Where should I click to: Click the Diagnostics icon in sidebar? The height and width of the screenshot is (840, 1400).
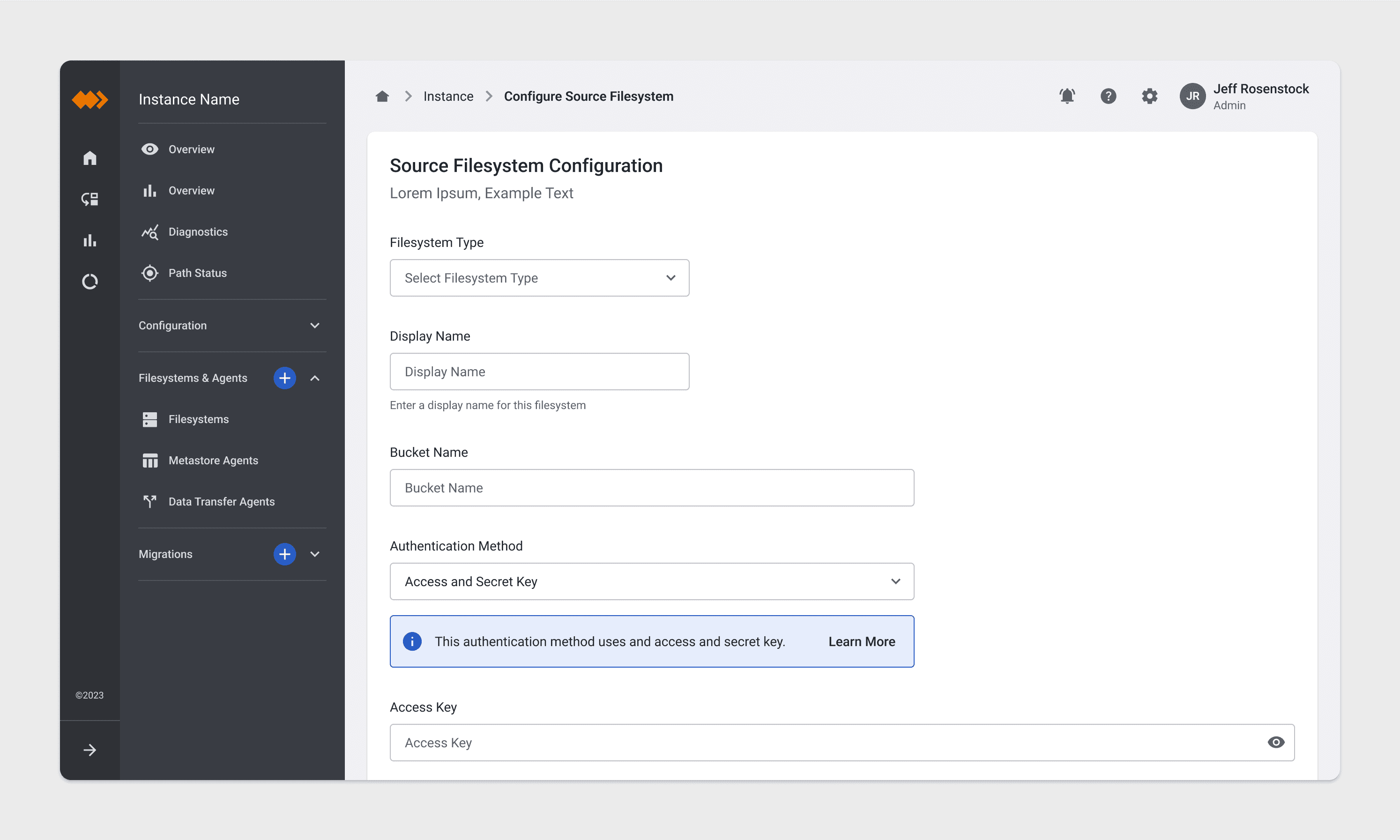(149, 231)
